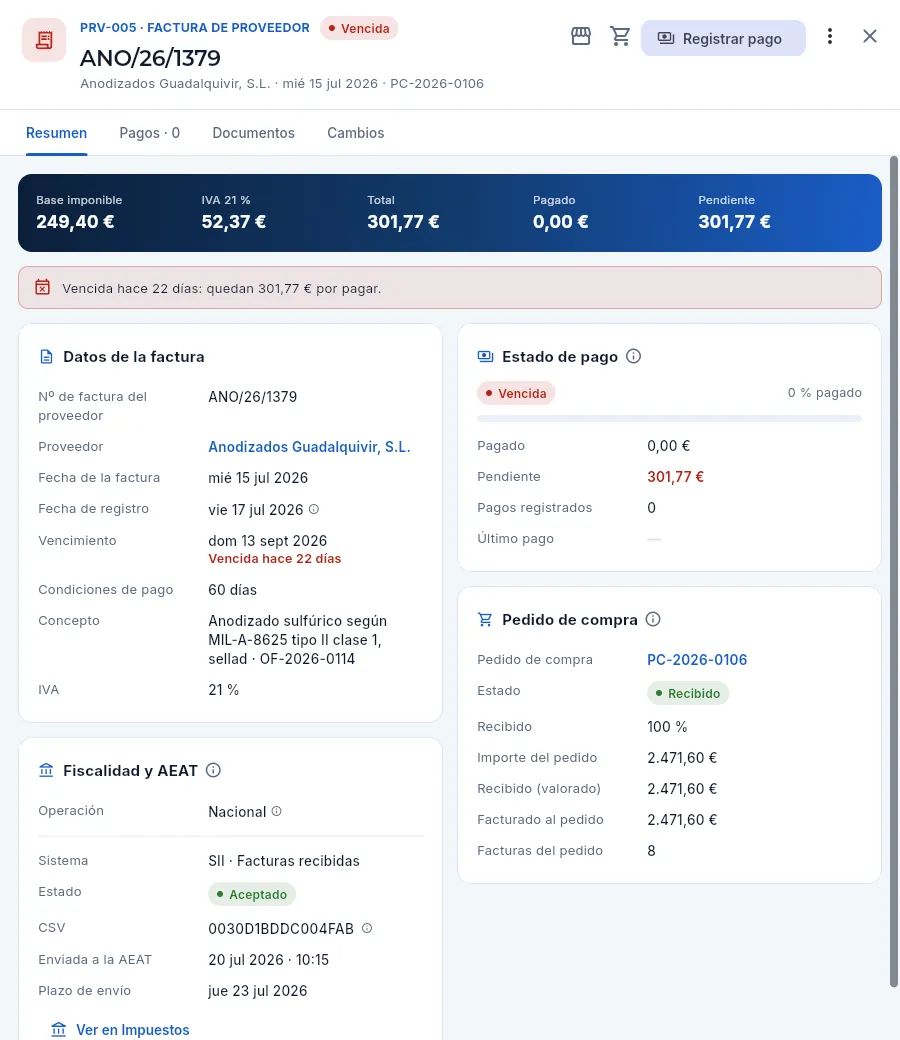The width and height of the screenshot is (900, 1040).
Task: Select the CSV value 0030D1BDDC004FAB
Action: 281,929
